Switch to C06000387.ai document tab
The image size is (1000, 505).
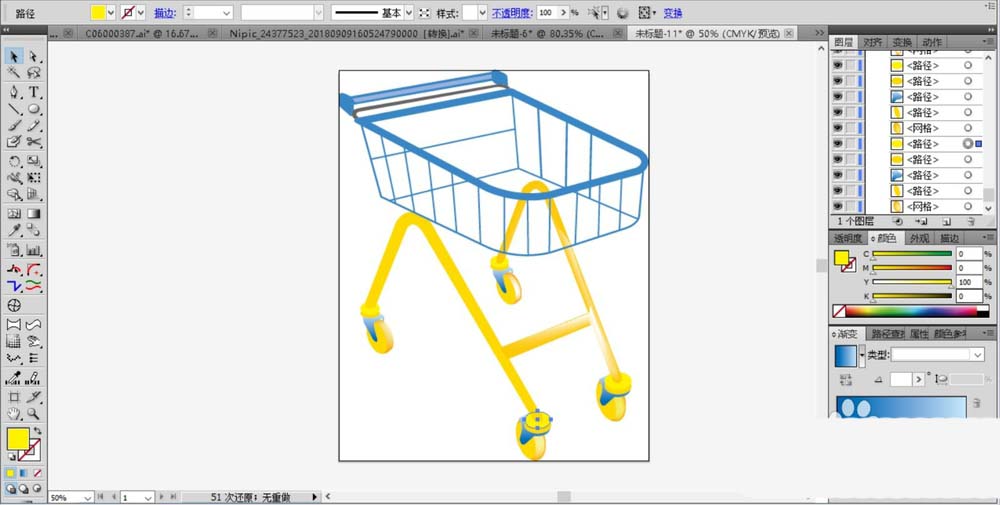(x=144, y=33)
